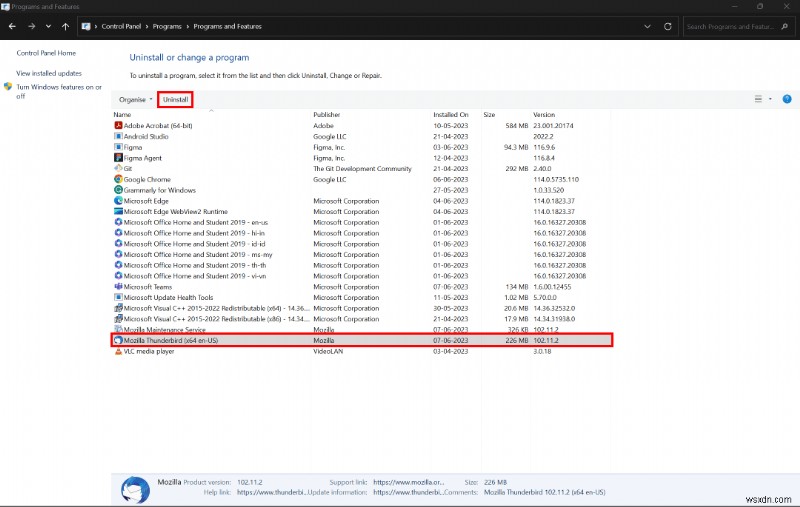Click the Uninstall button
This screenshot has height=507, width=800.
coord(176,99)
